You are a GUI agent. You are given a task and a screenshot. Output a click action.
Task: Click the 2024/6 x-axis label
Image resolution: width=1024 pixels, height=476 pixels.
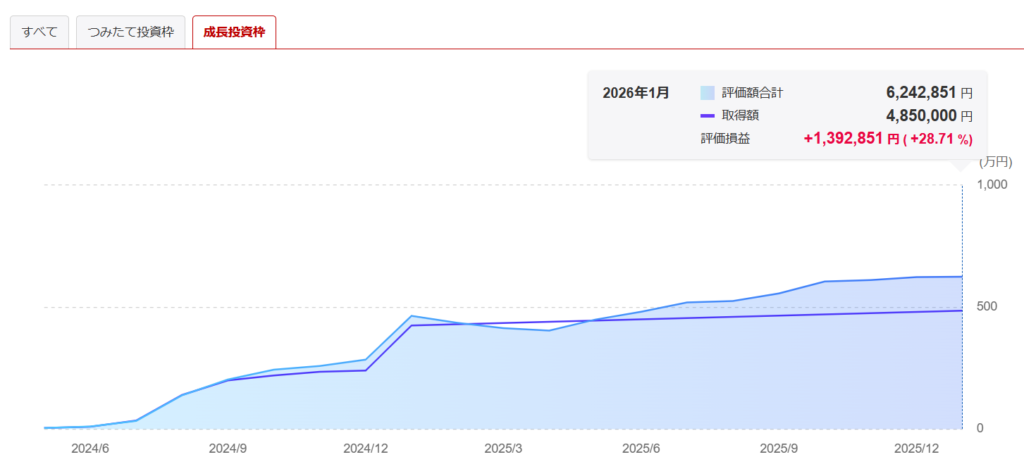pyautogui.click(x=90, y=449)
